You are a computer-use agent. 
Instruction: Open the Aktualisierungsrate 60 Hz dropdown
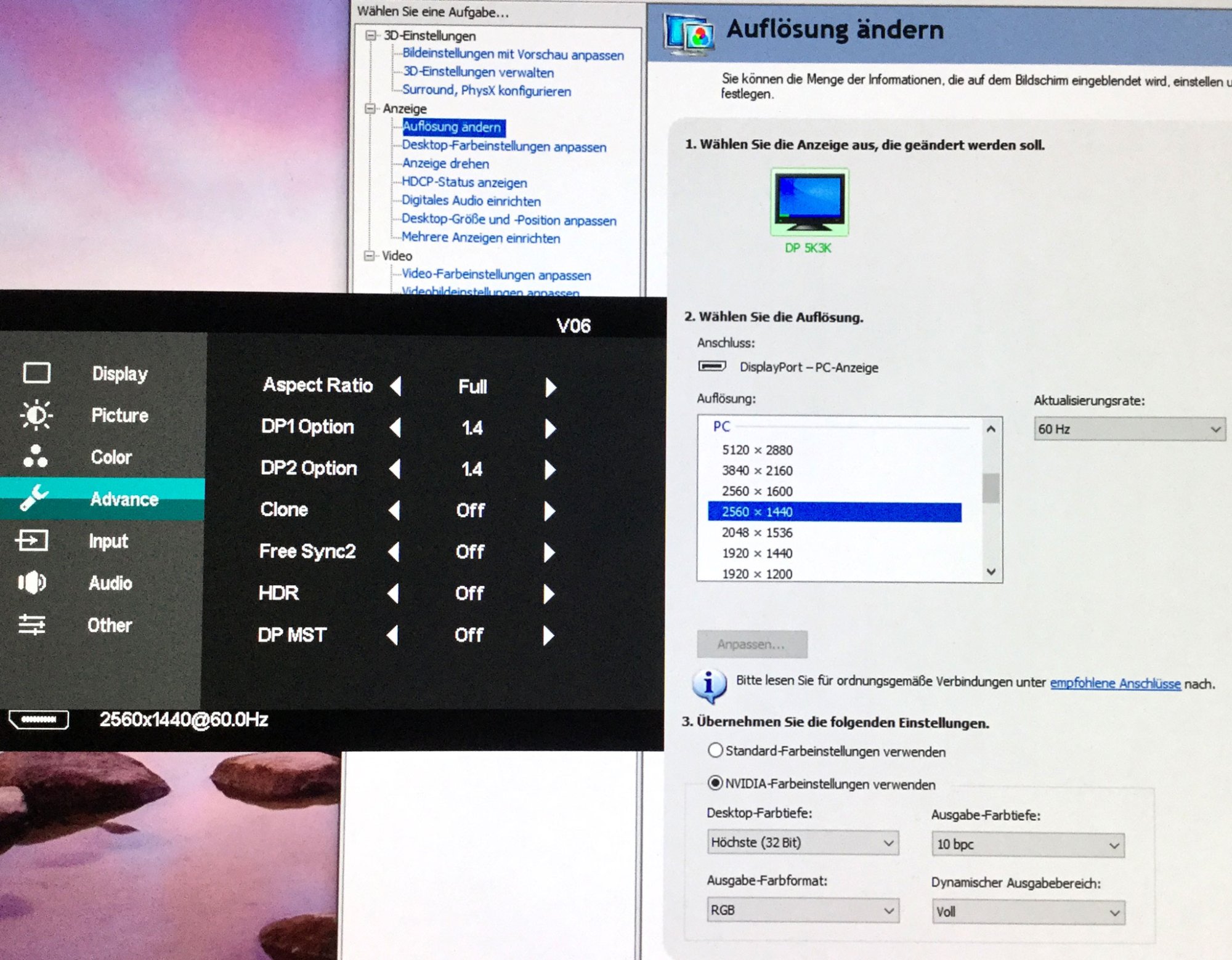1129,429
